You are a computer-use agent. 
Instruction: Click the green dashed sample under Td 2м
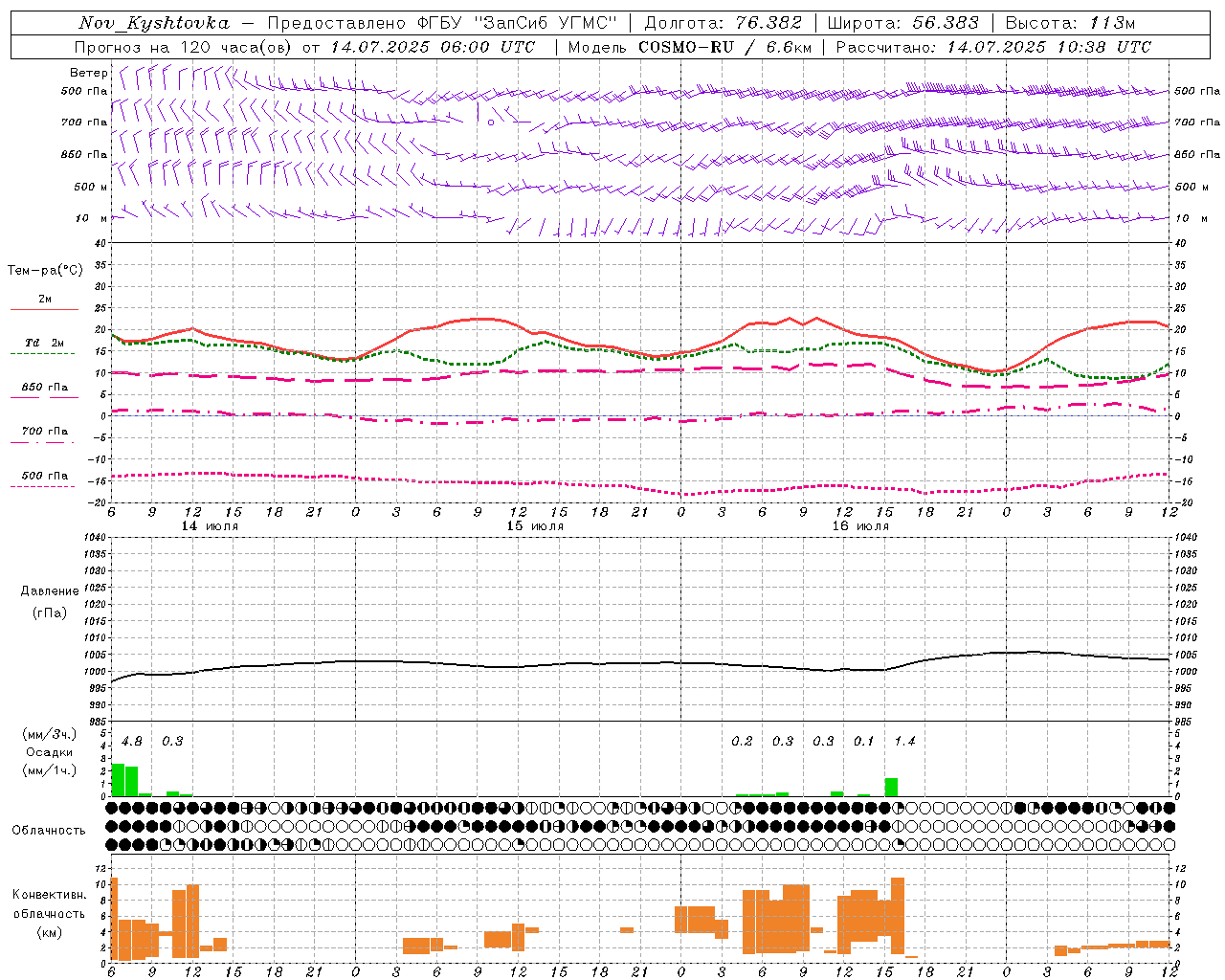[42, 354]
